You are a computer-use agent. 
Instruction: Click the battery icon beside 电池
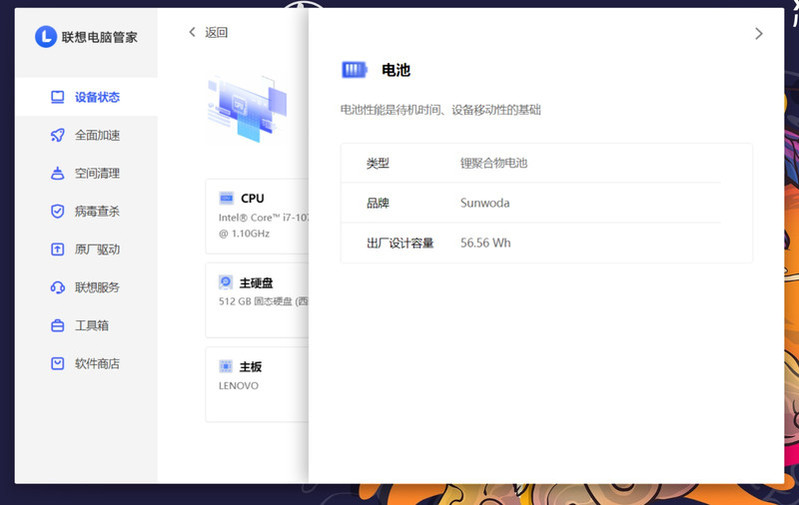355,70
